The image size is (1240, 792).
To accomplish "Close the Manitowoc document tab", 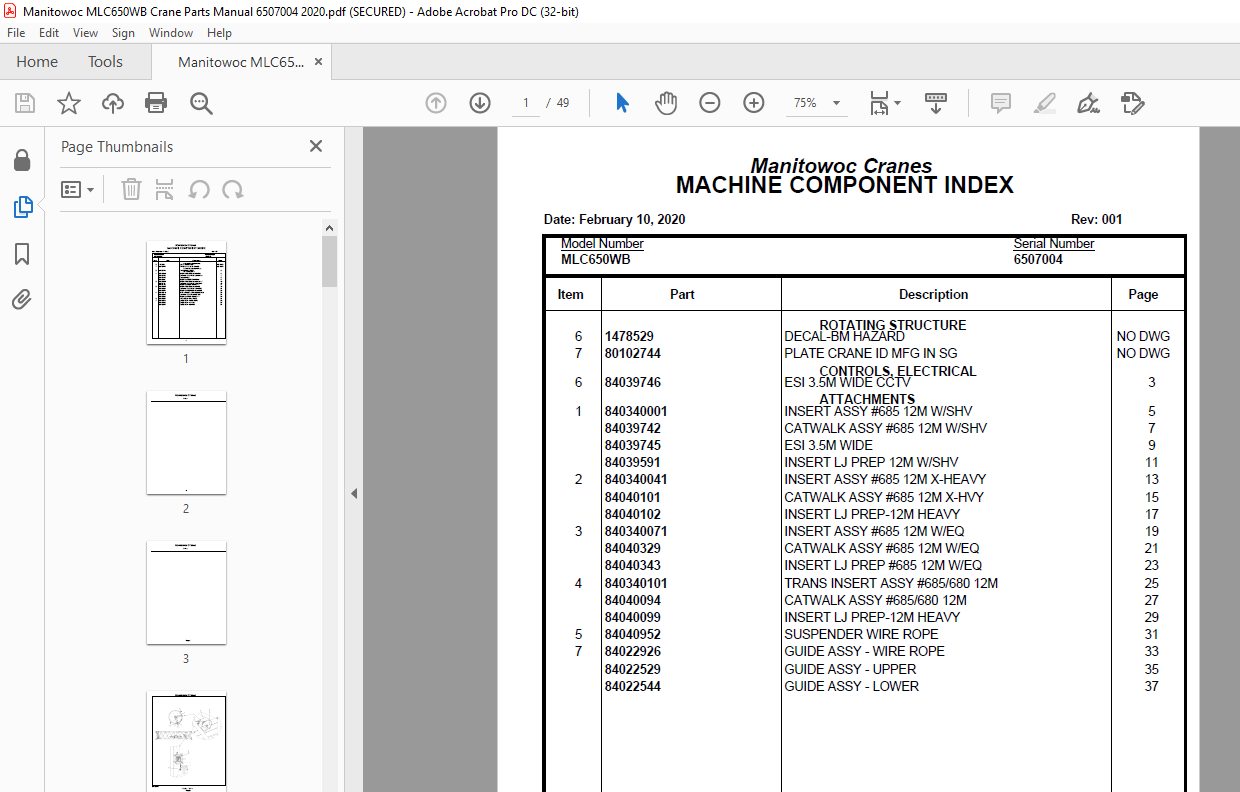I will coord(319,62).
